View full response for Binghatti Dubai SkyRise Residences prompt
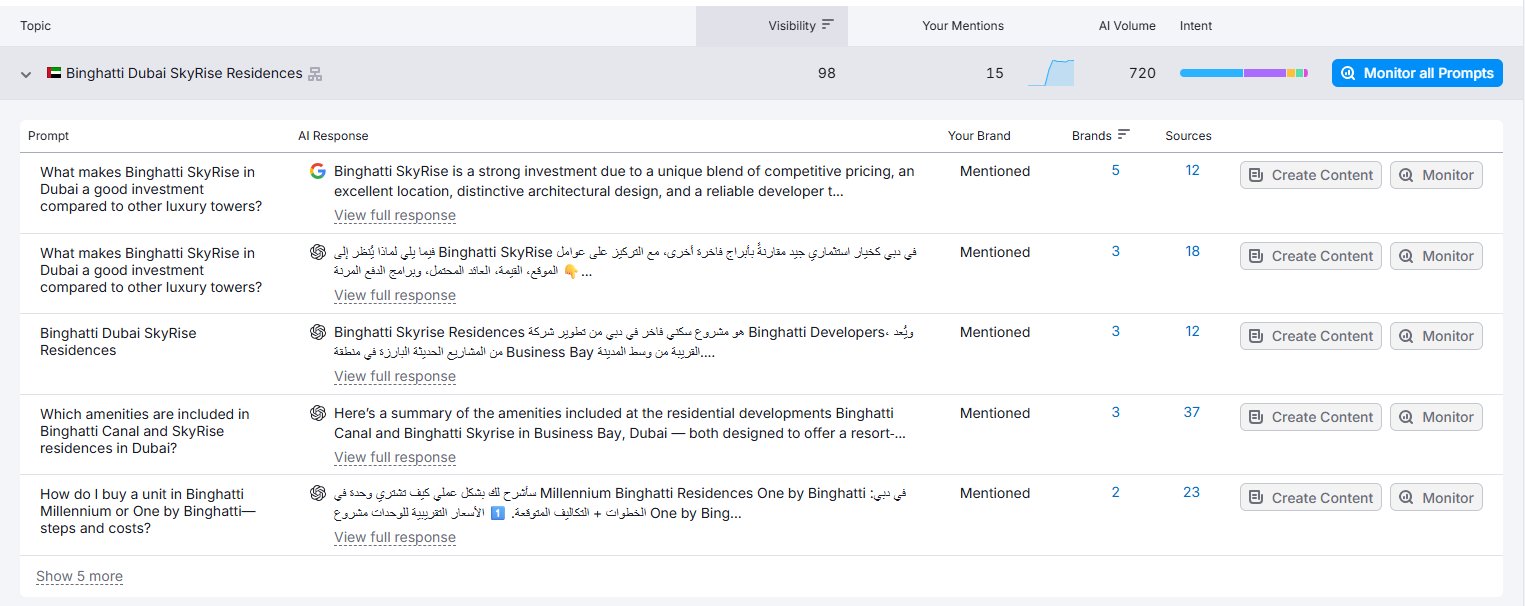This screenshot has width=1525, height=606. (395, 377)
